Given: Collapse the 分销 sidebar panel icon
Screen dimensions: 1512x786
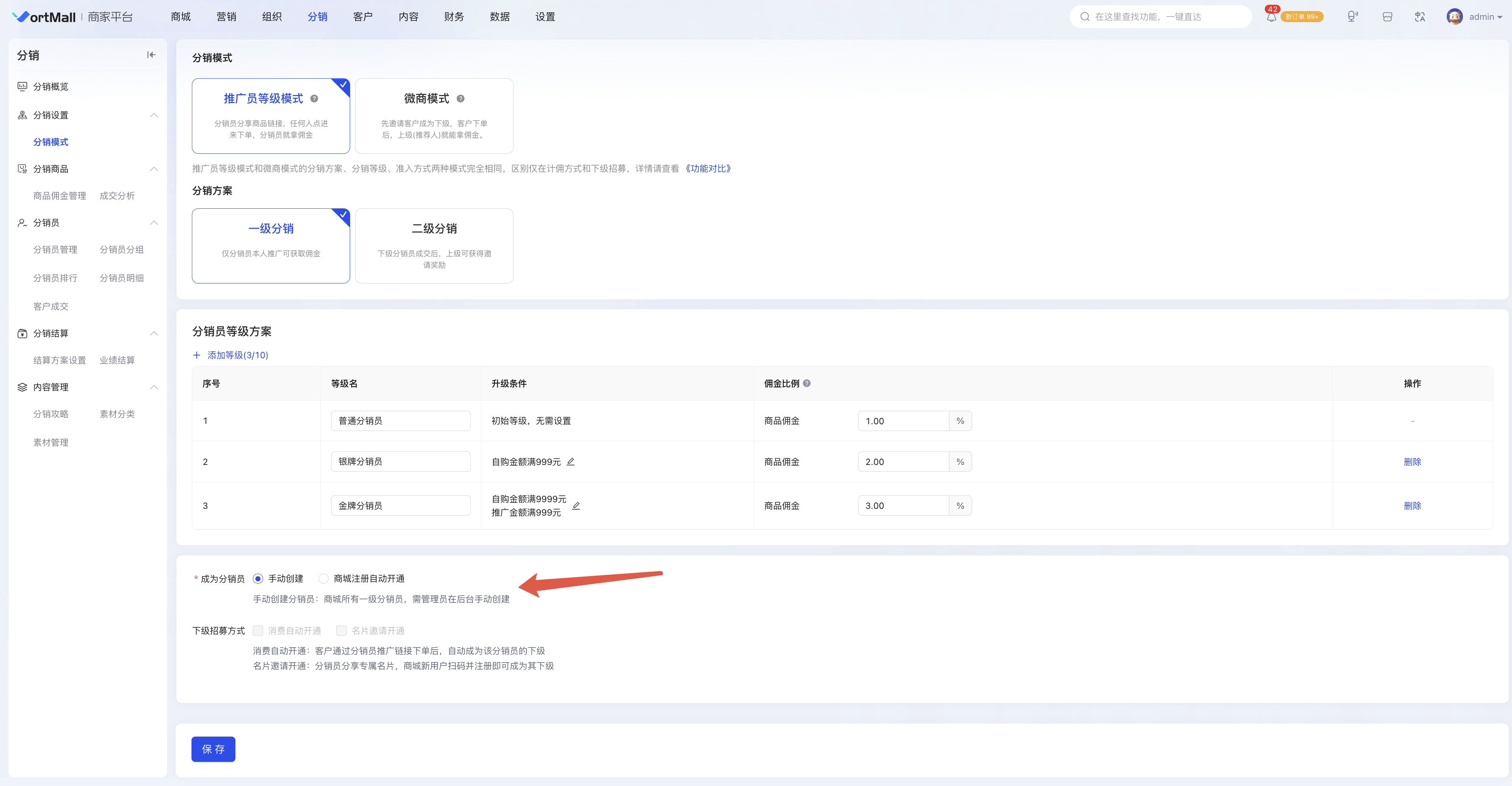Looking at the screenshot, I should [x=151, y=55].
